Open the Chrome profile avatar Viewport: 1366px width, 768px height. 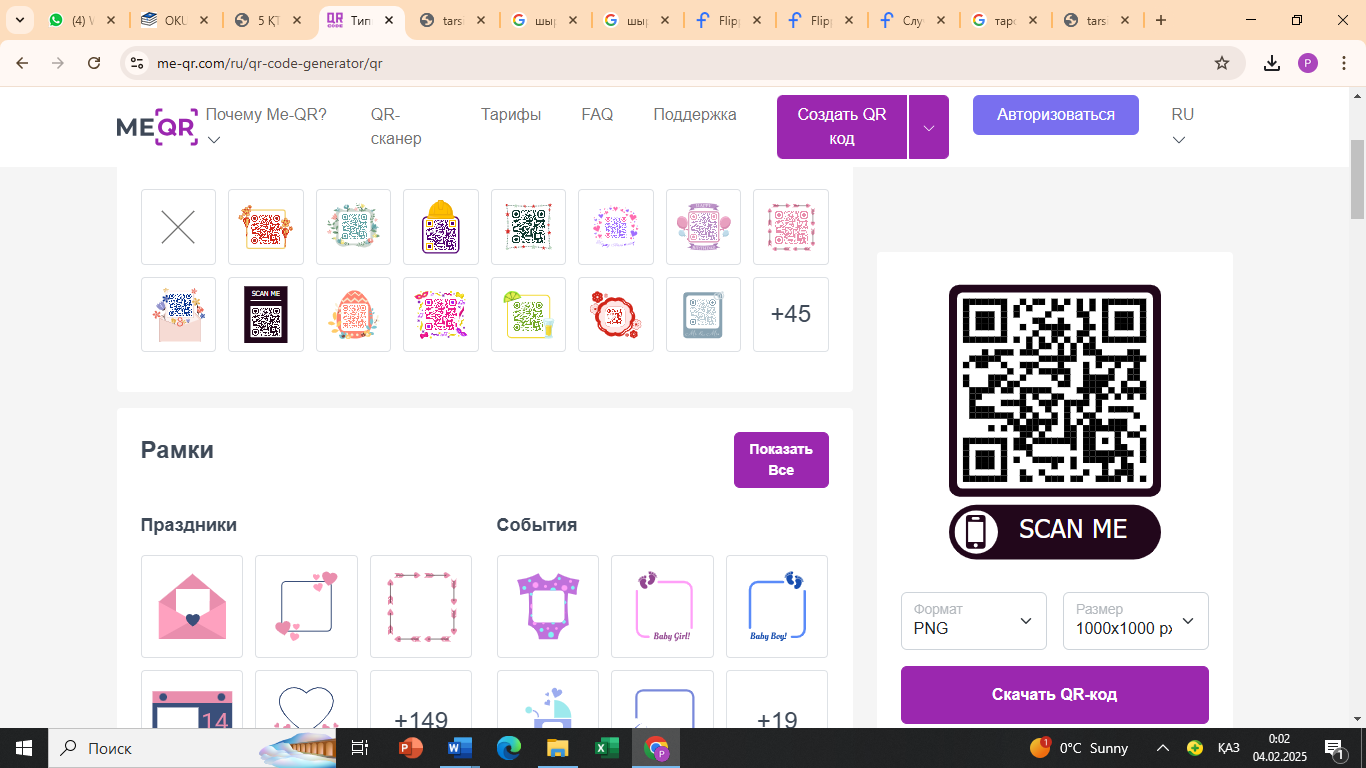click(1308, 63)
